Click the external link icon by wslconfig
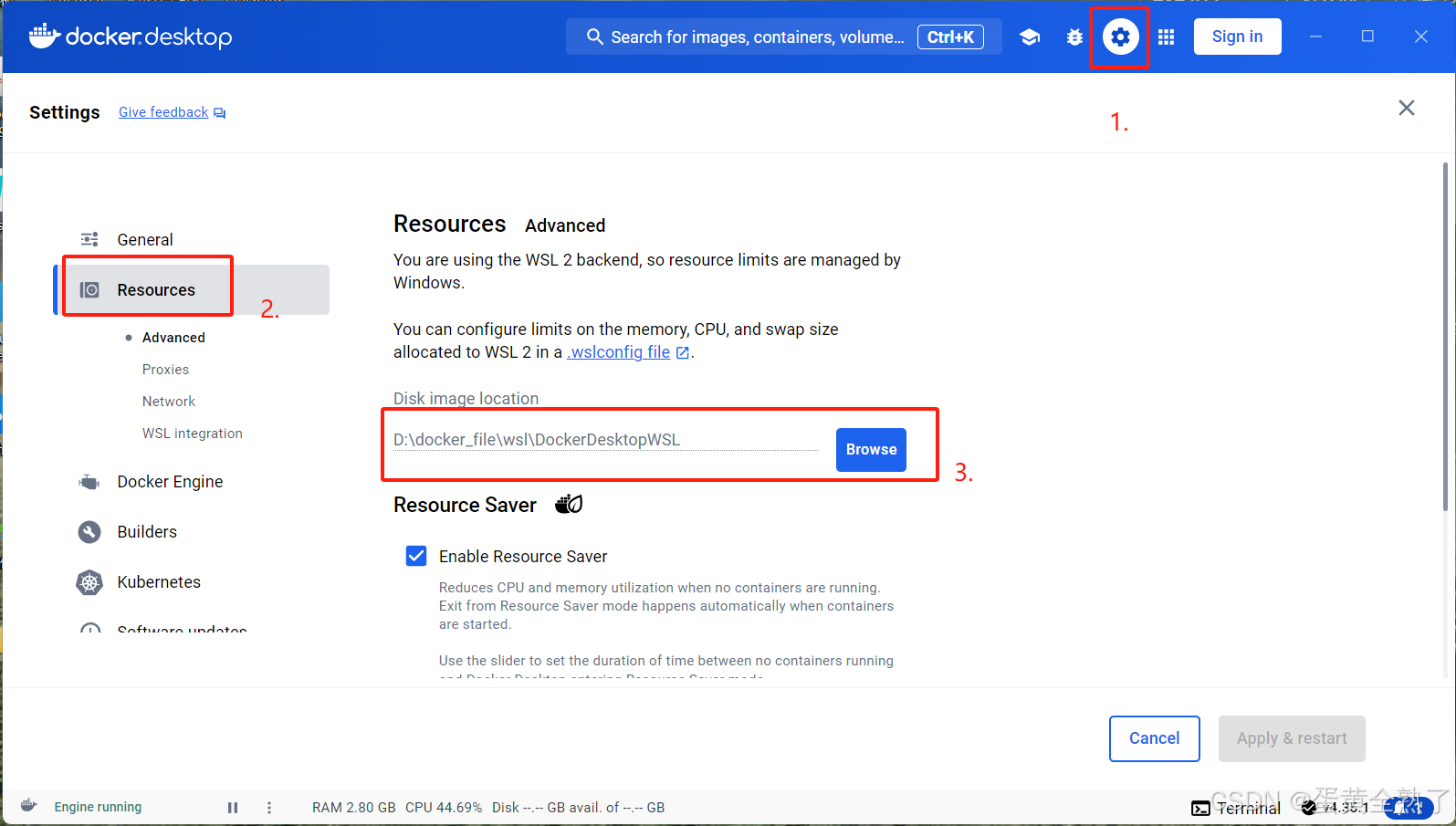 click(682, 352)
